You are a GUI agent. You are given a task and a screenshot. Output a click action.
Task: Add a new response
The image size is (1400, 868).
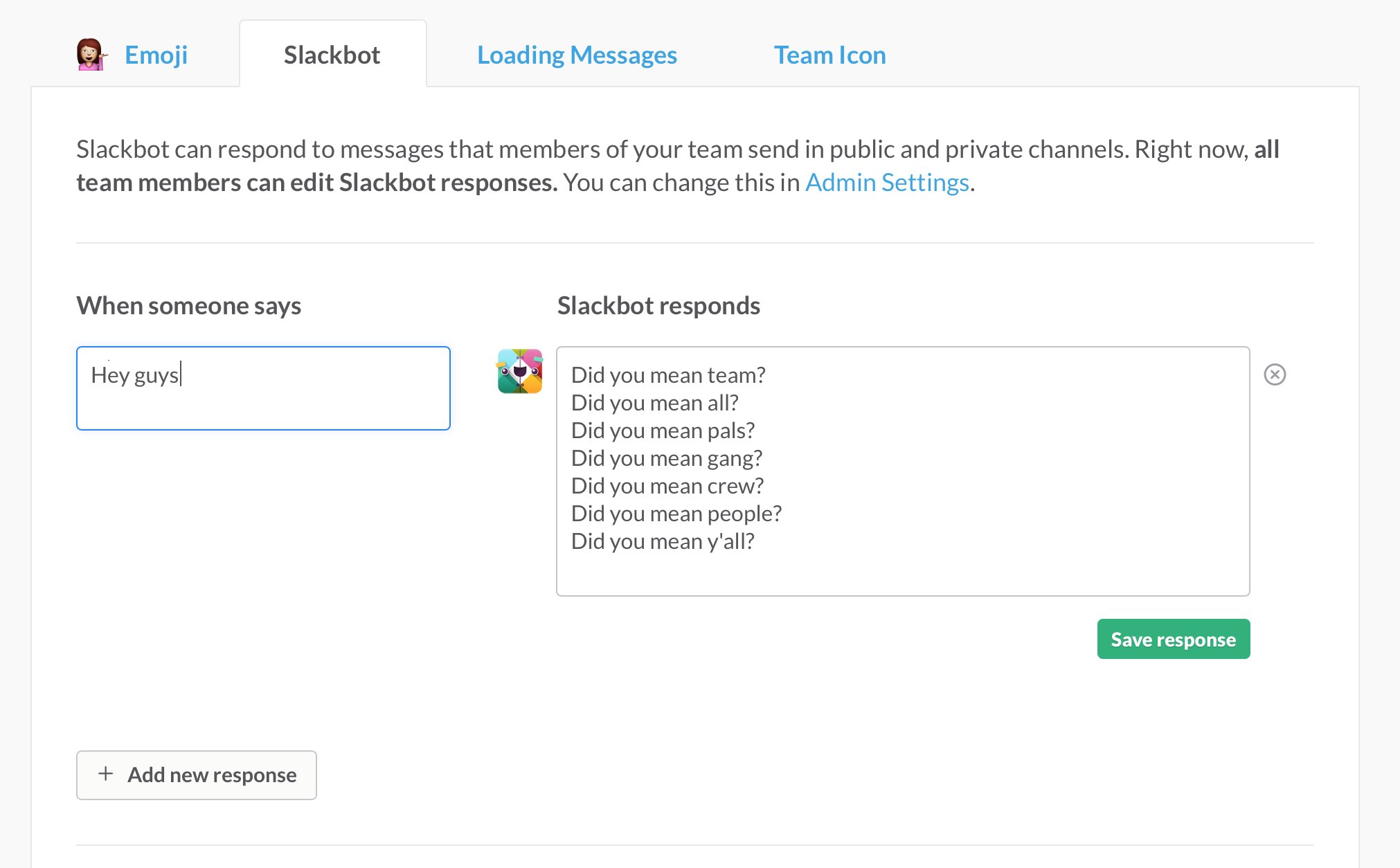[x=197, y=775]
